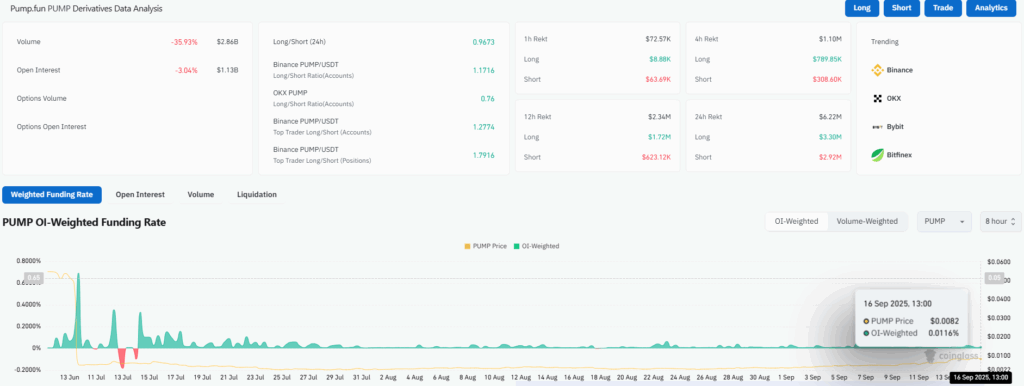The width and height of the screenshot is (1024, 386).
Task: Click the Volume value $2.86B
Action: tap(227, 42)
